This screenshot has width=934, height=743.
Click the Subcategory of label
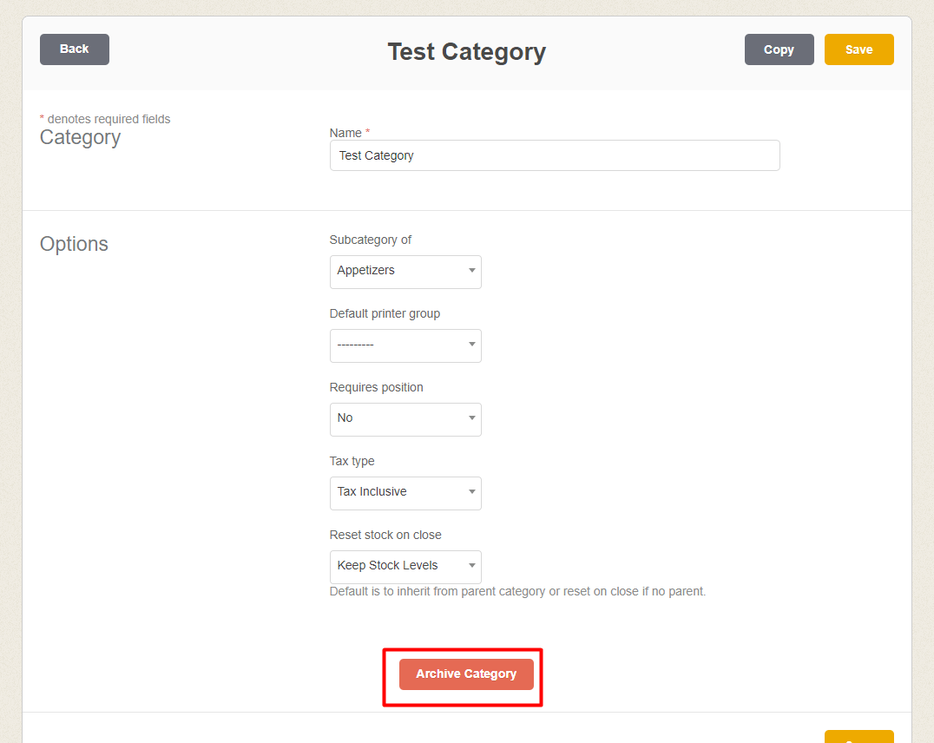tap(370, 240)
